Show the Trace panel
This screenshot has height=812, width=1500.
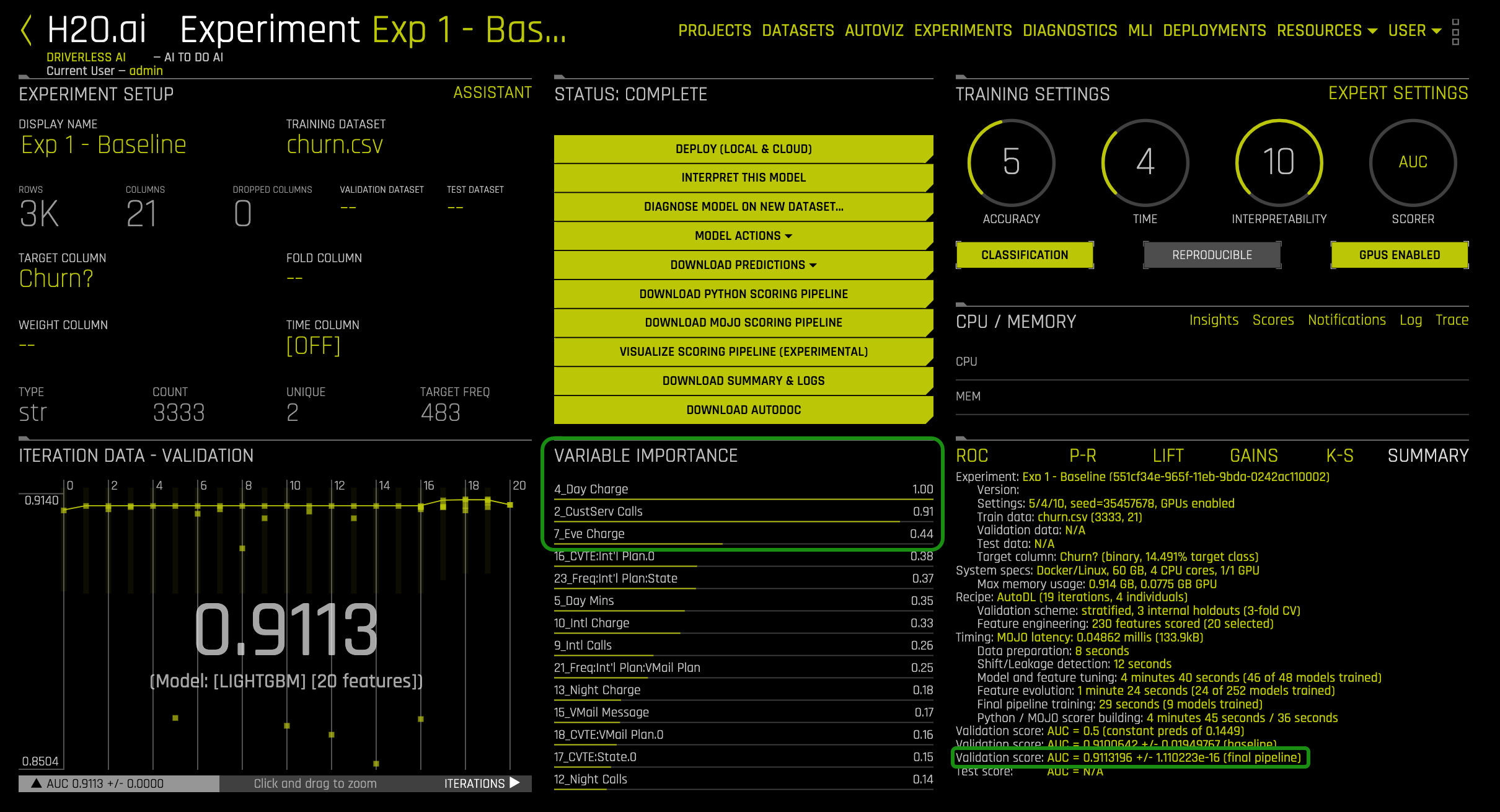[x=1452, y=320]
